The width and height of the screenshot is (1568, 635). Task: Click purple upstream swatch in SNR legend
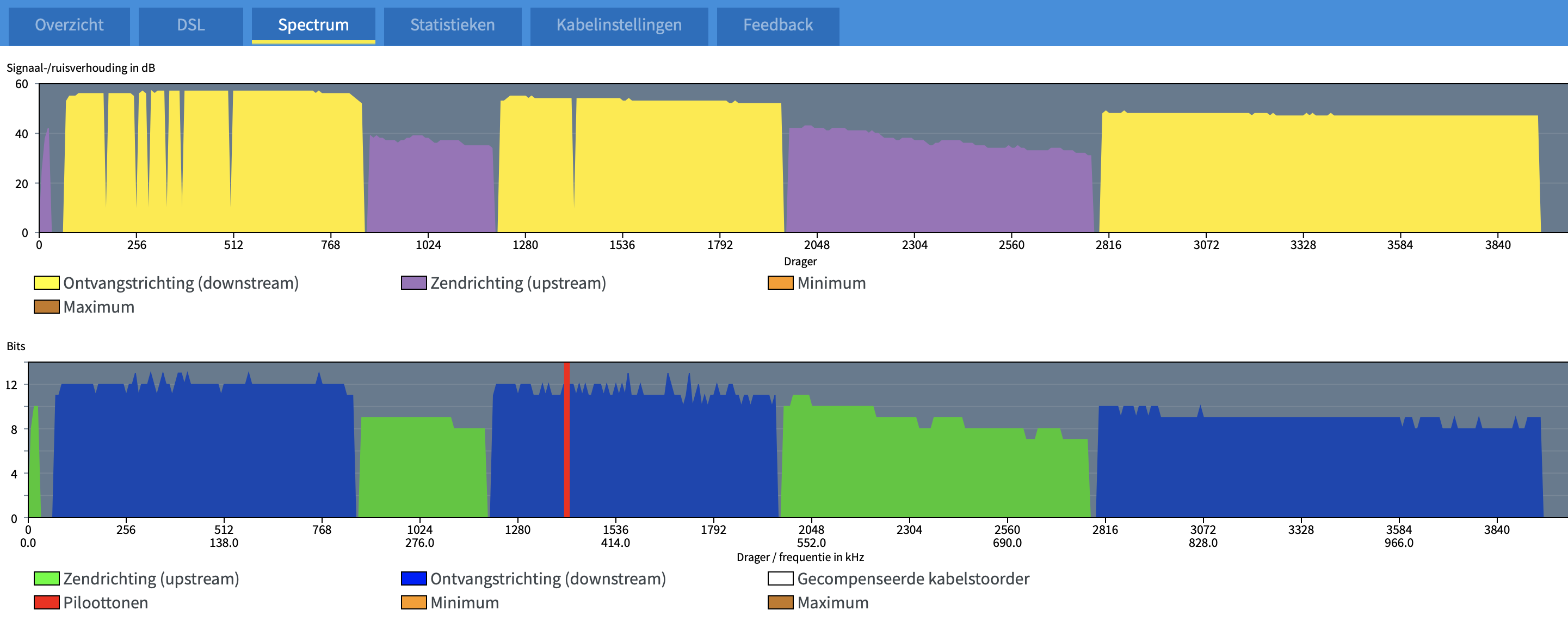[413, 283]
